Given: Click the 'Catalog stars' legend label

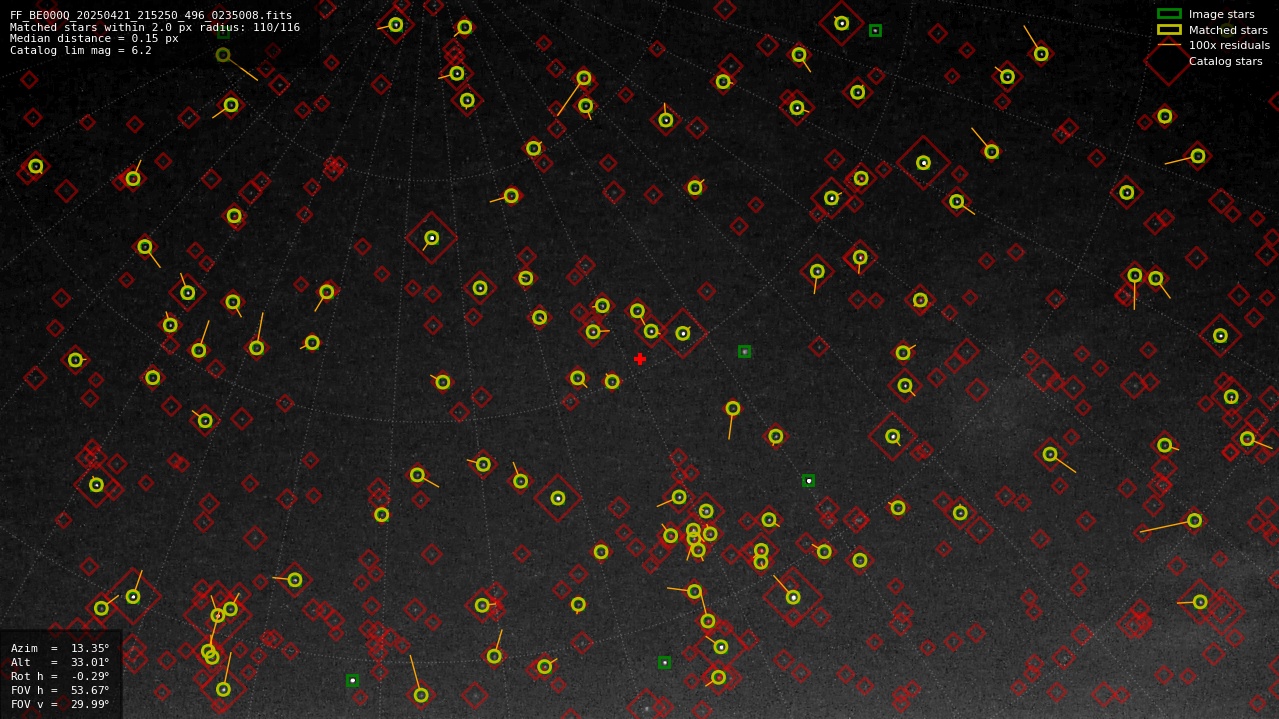Looking at the screenshot, I should tap(1225, 62).
